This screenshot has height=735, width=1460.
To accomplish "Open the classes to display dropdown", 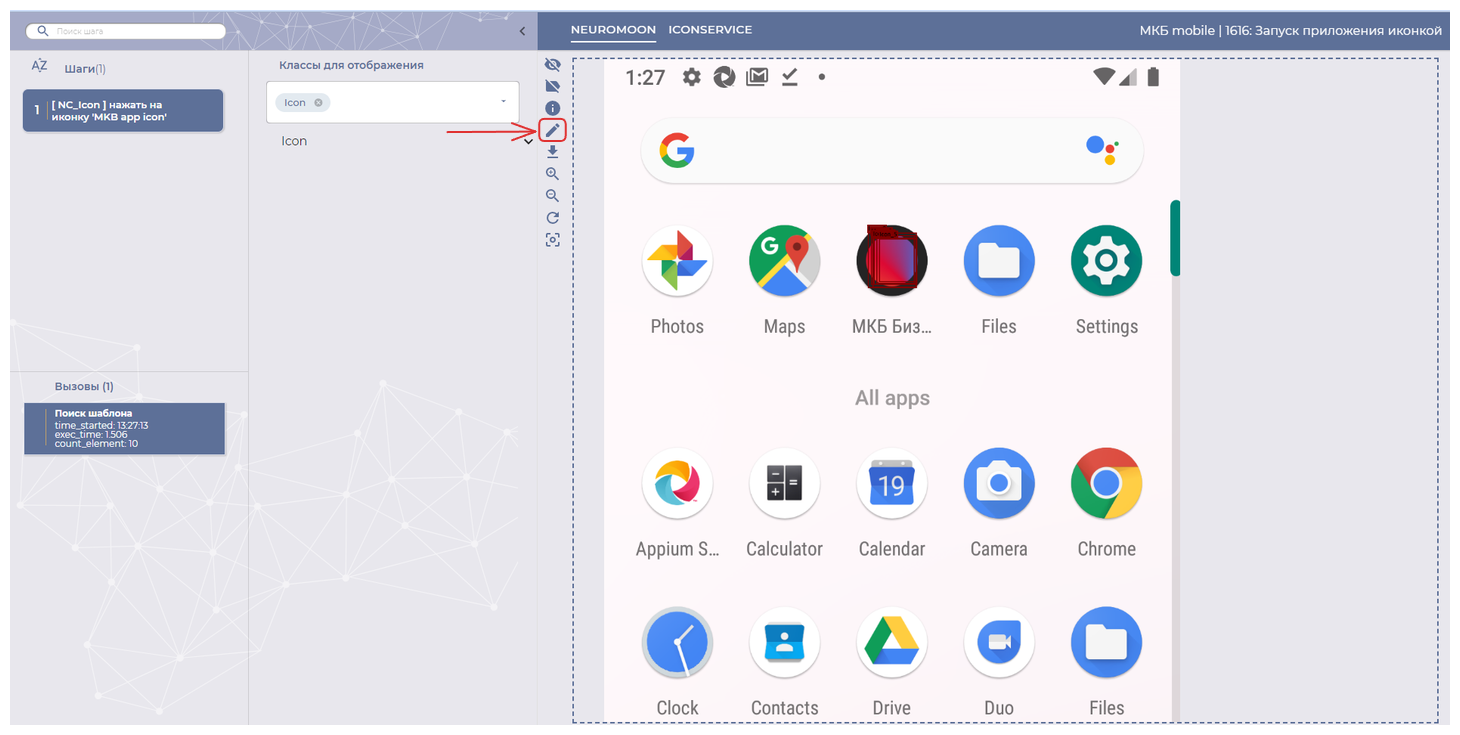I will click(x=393, y=102).
